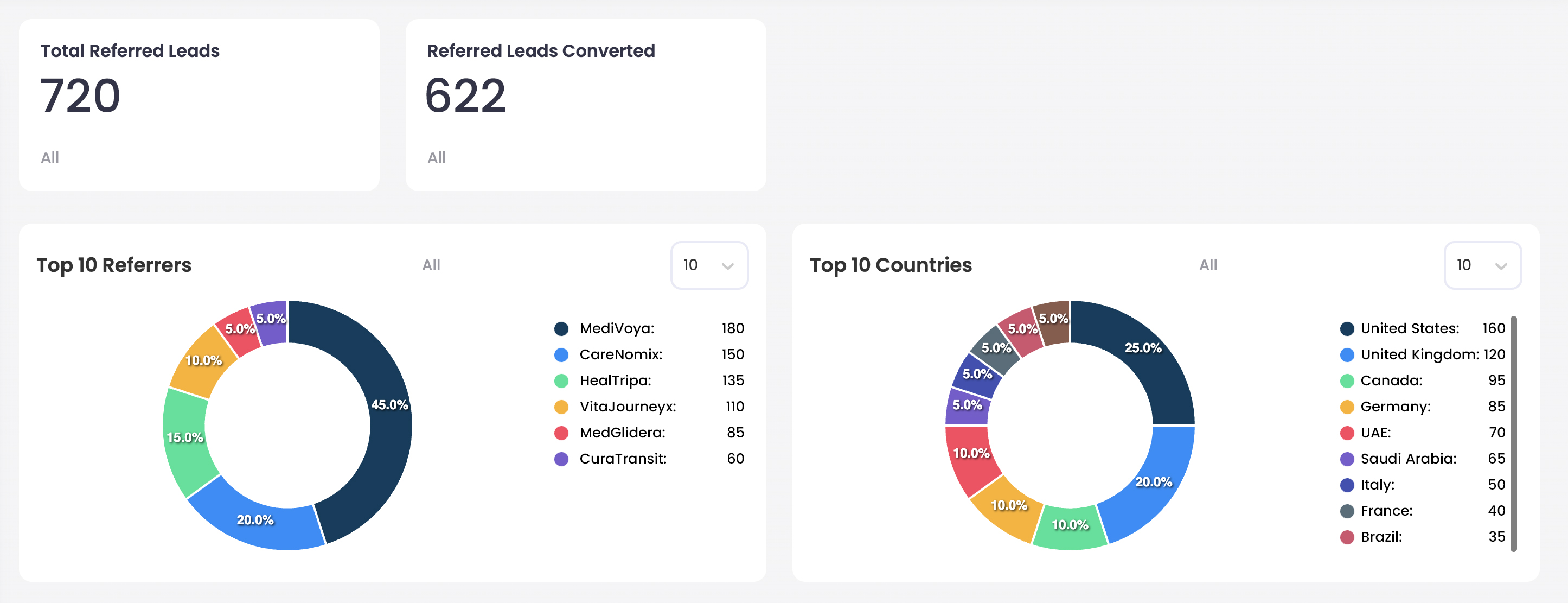The image size is (1568, 603).
Task: Toggle the MediVoya legend dot
Action: [561, 329]
